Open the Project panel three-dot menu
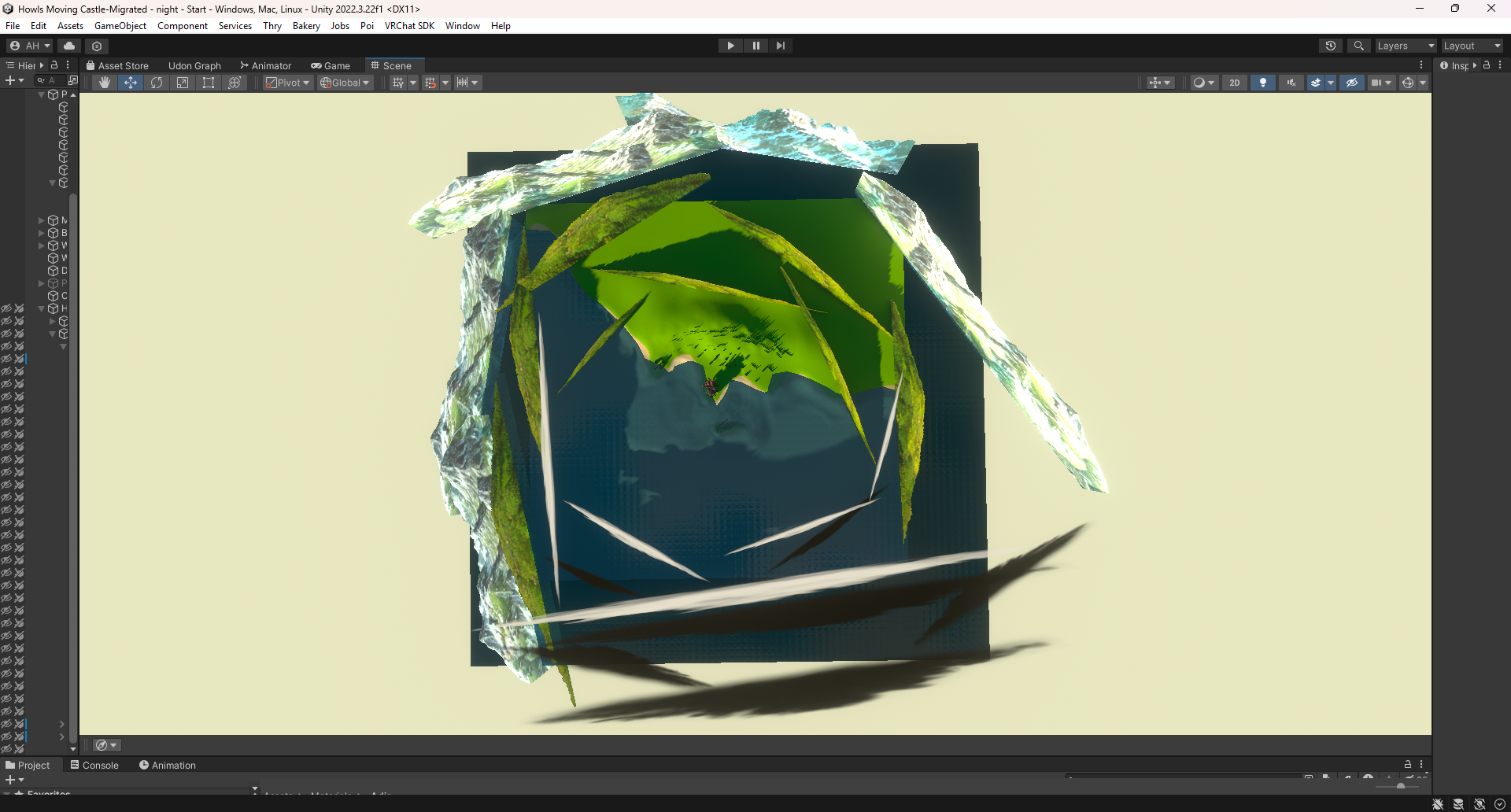This screenshot has width=1511, height=812. [x=1421, y=765]
